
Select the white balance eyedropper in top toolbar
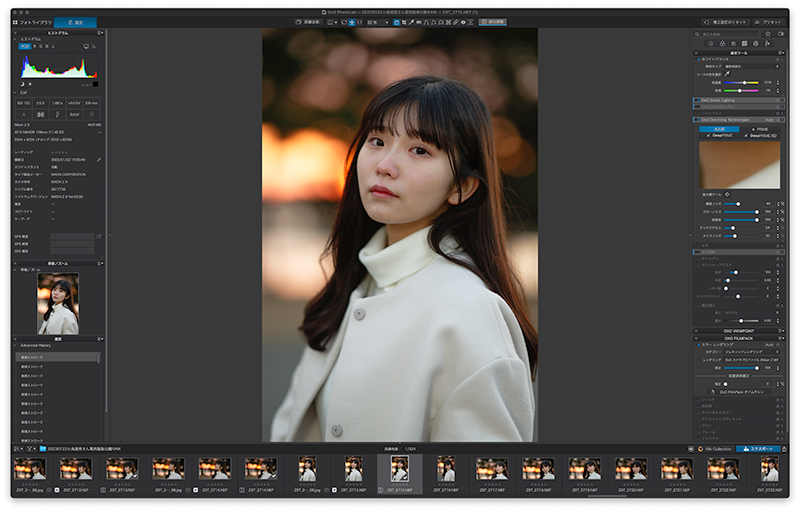click(x=411, y=22)
